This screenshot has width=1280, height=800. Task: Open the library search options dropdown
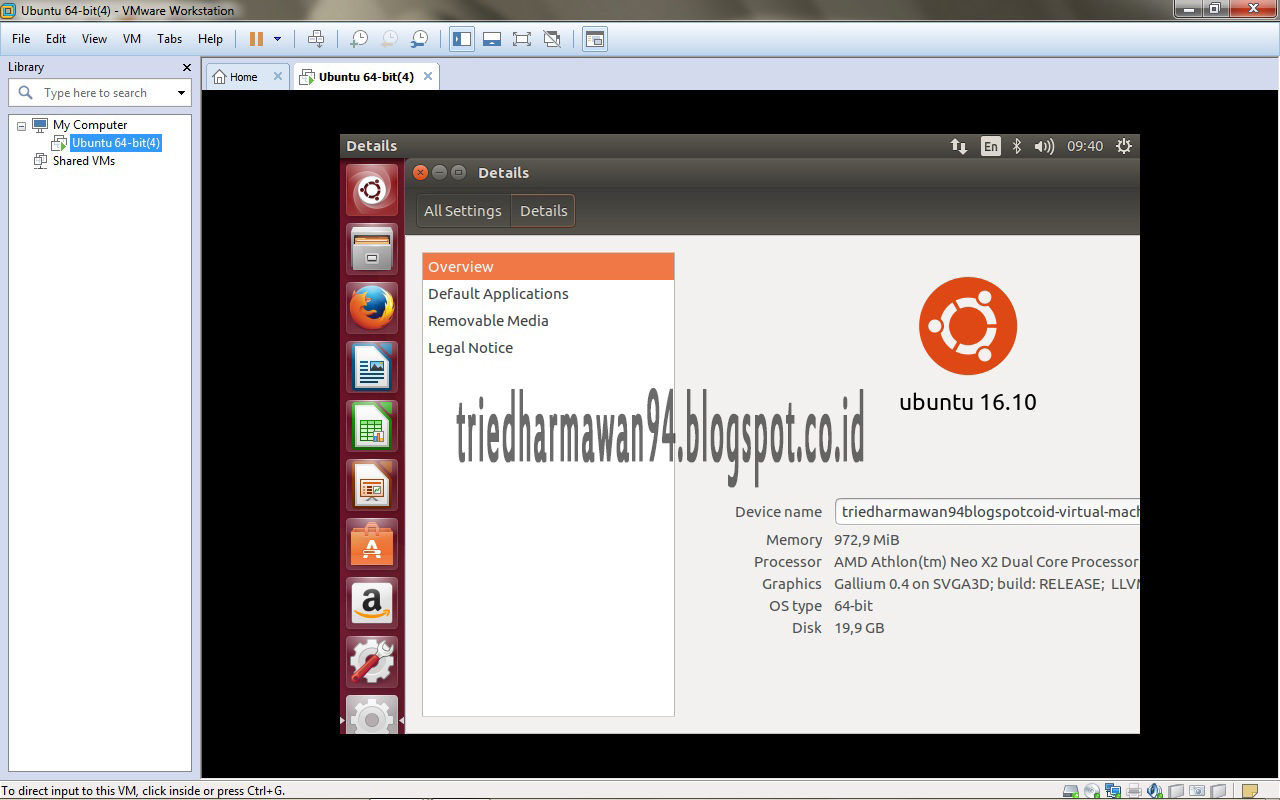(181, 93)
